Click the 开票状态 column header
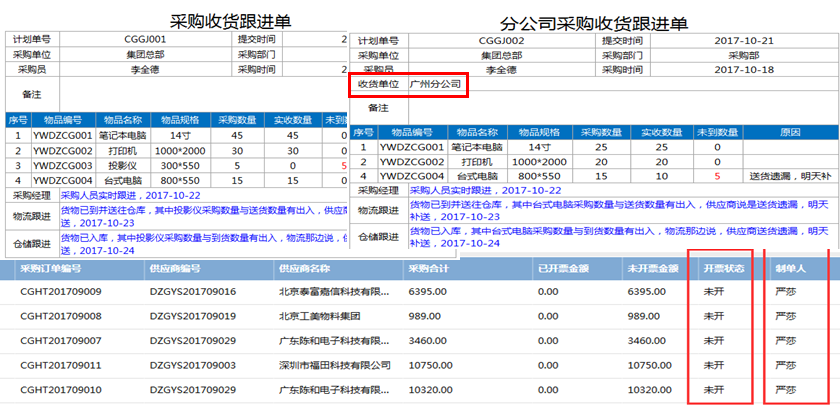The height and width of the screenshot is (409, 840). coord(719,269)
